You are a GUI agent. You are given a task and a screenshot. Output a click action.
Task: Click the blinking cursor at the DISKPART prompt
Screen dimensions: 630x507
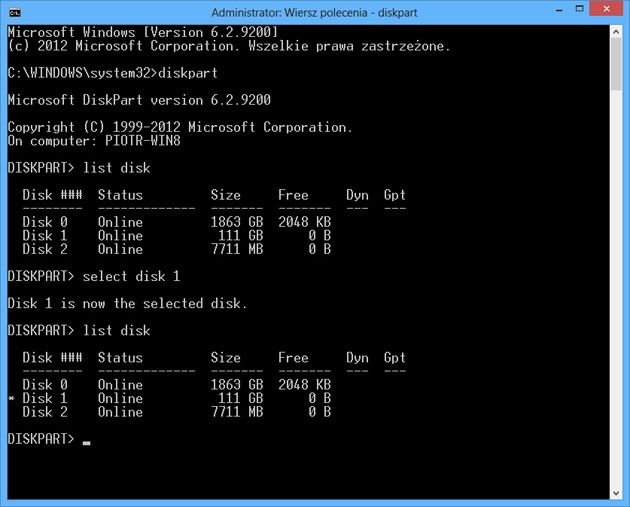[x=86, y=444]
